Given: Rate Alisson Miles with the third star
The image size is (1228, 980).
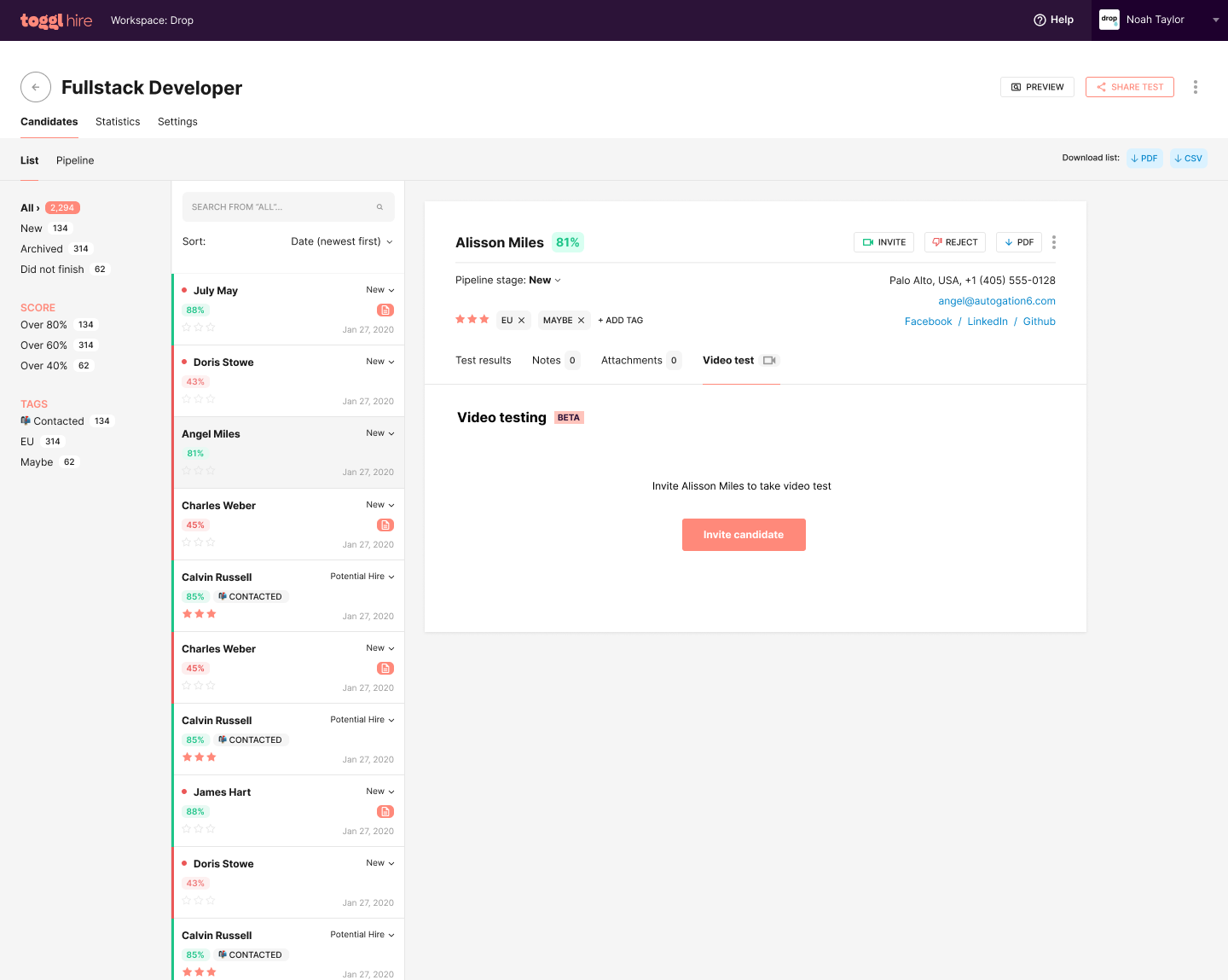Looking at the screenshot, I should tap(484, 319).
